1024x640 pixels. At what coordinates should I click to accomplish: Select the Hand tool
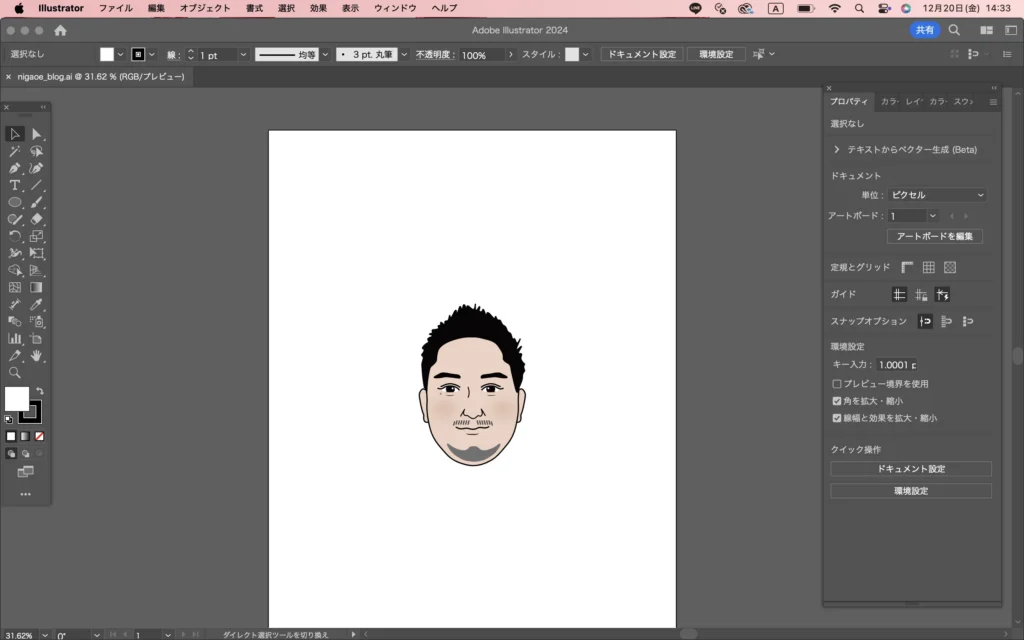(x=37, y=355)
